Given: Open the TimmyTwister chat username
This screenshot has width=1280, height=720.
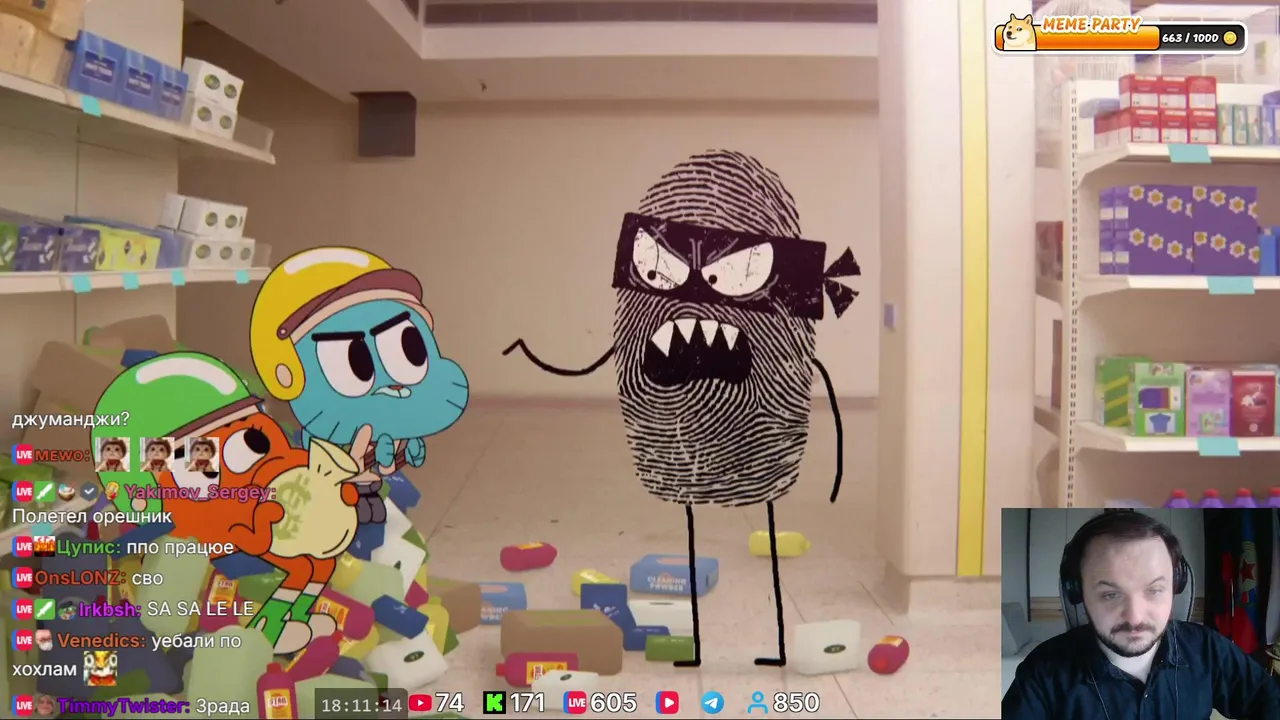Looking at the screenshot, I should pyautogui.click(x=124, y=706).
